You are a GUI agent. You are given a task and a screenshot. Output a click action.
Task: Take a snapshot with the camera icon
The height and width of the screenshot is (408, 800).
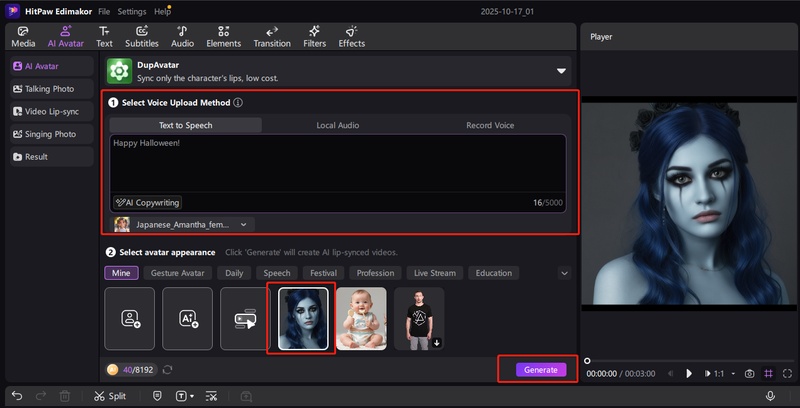(749, 373)
